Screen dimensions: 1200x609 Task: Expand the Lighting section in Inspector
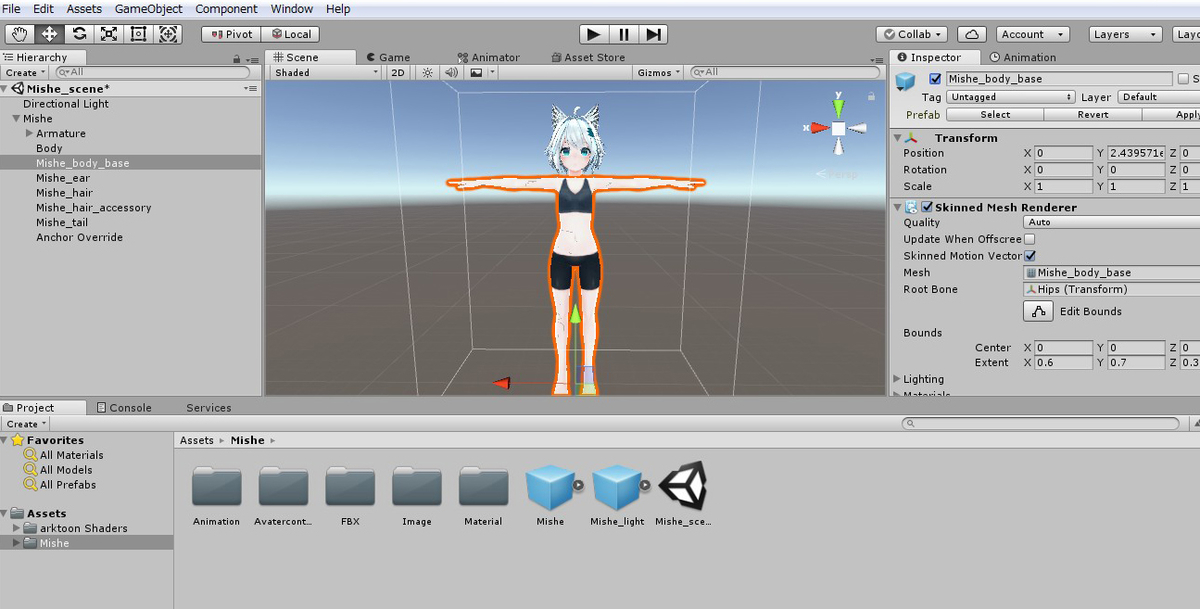pyautogui.click(x=897, y=379)
